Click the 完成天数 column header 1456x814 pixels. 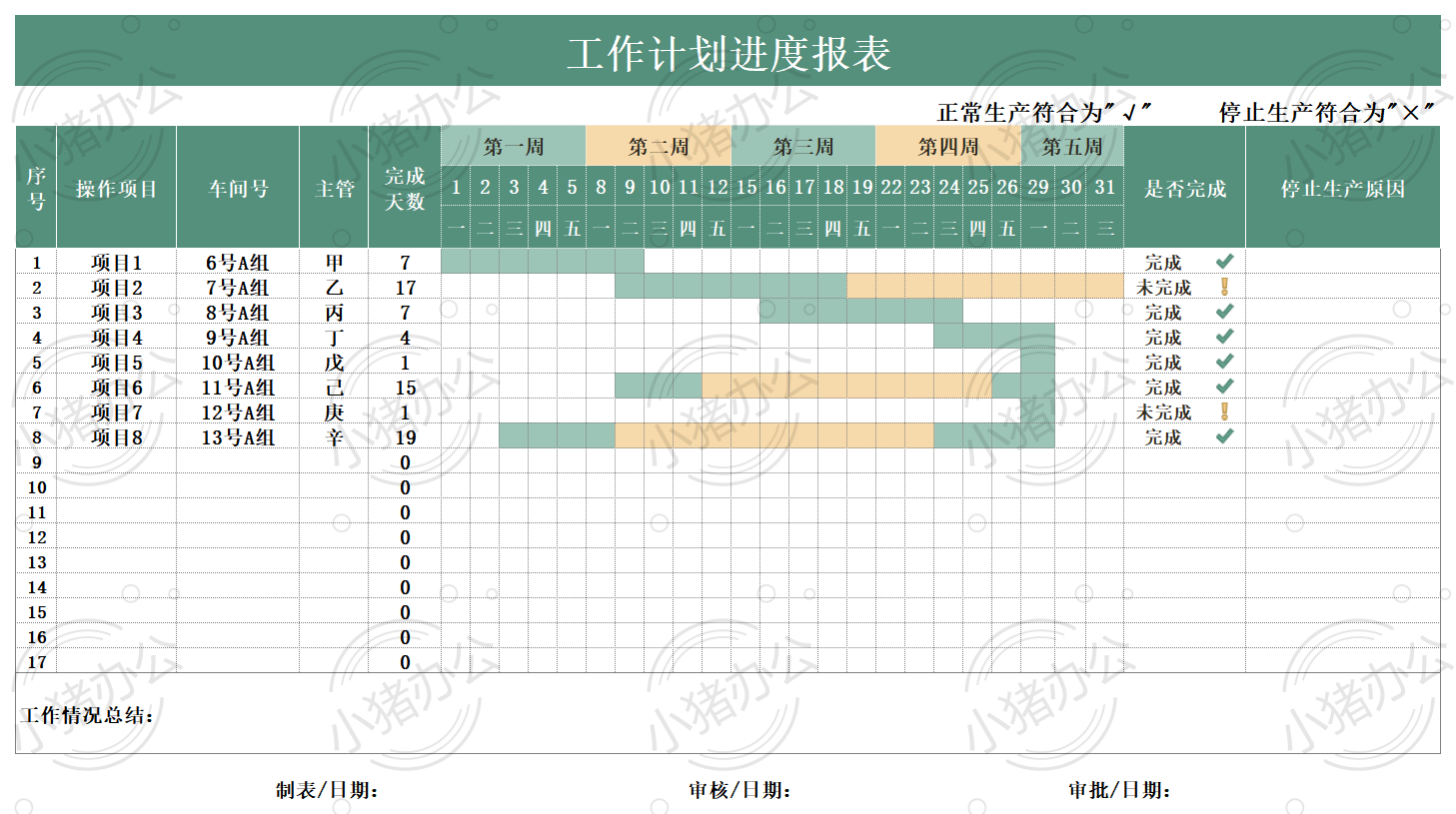pyautogui.click(x=405, y=188)
